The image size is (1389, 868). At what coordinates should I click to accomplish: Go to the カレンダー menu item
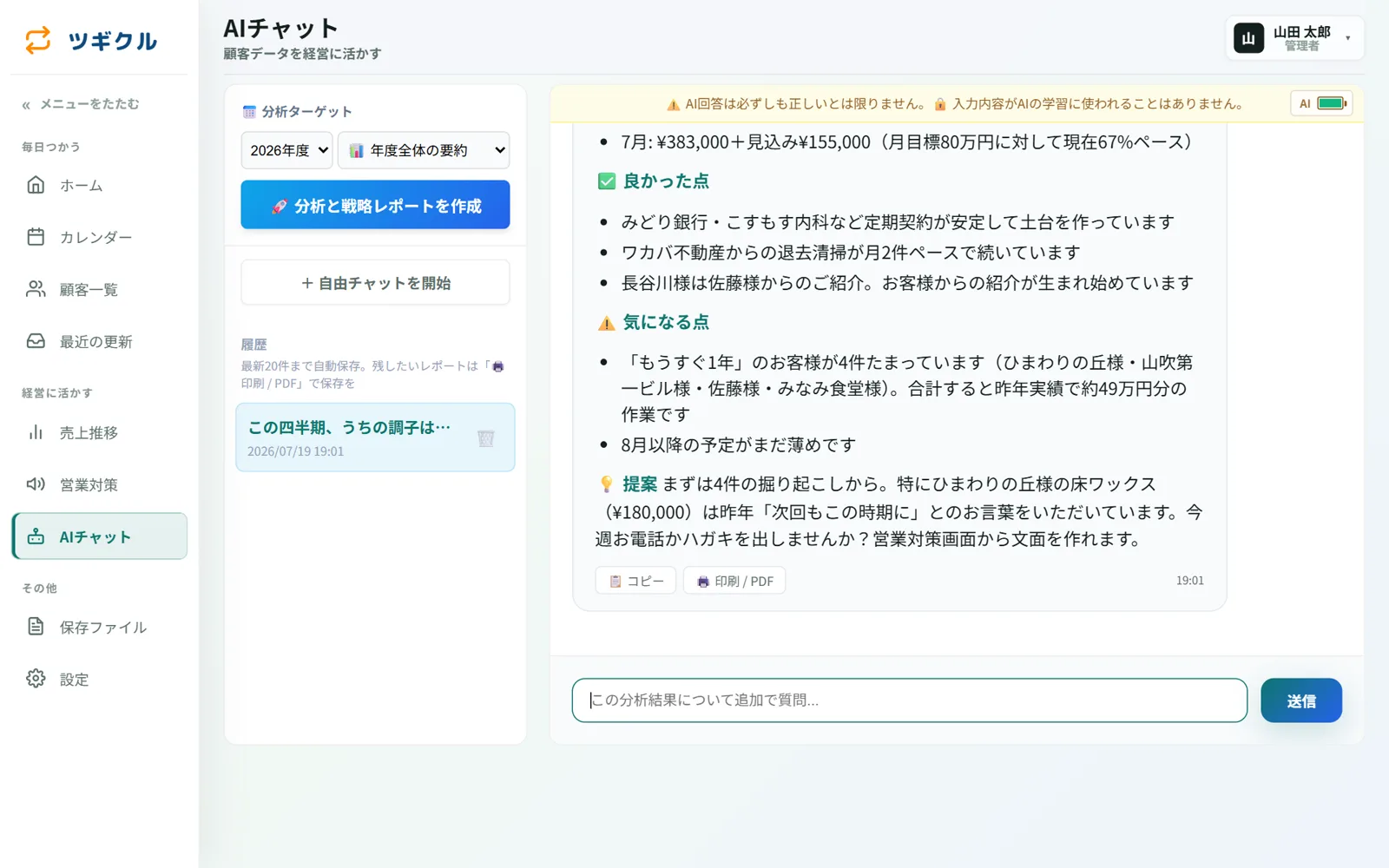(x=100, y=237)
